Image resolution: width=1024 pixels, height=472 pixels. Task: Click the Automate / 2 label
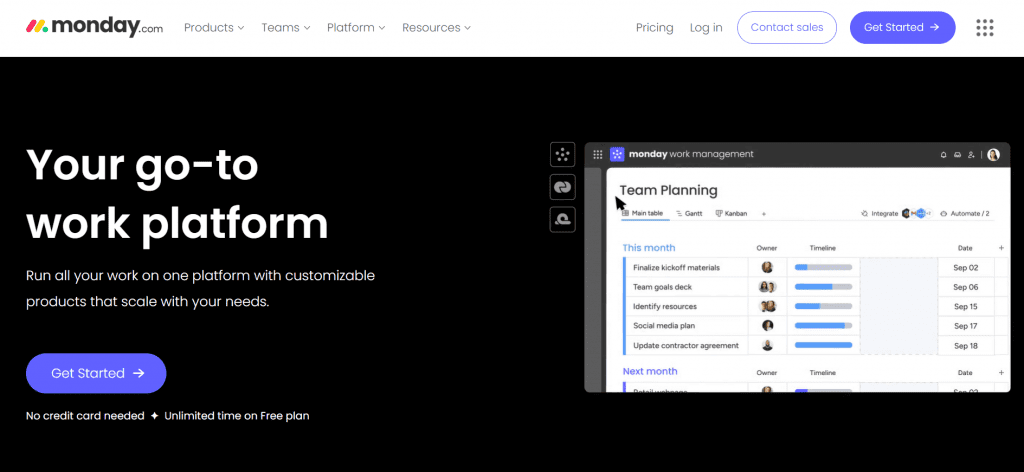(x=970, y=213)
